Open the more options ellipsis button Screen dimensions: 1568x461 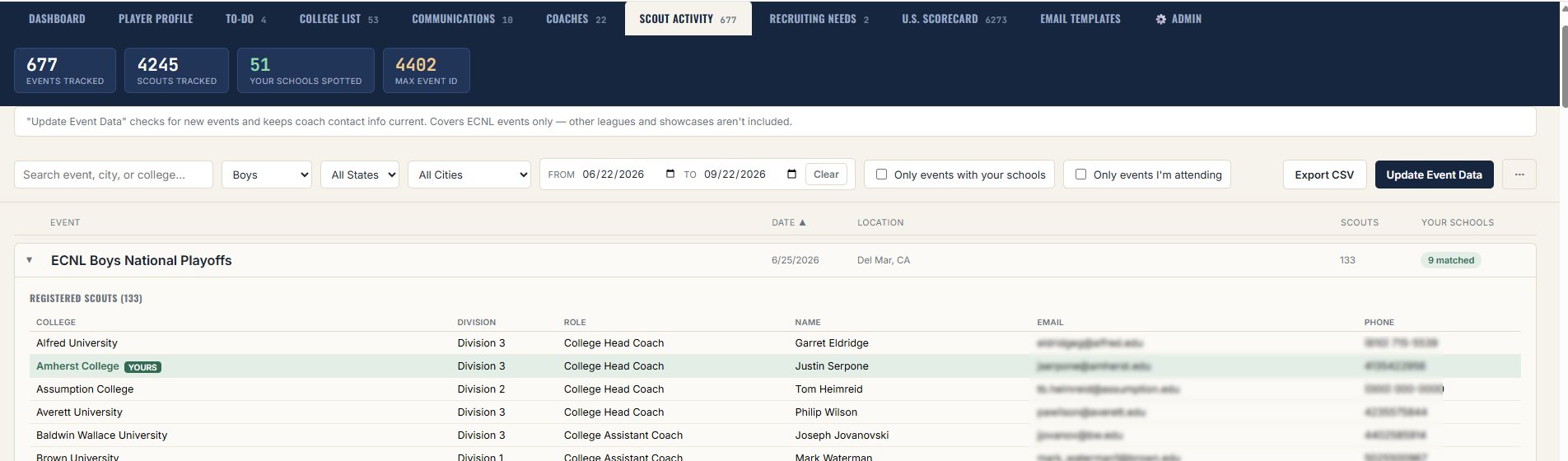point(1519,175)
